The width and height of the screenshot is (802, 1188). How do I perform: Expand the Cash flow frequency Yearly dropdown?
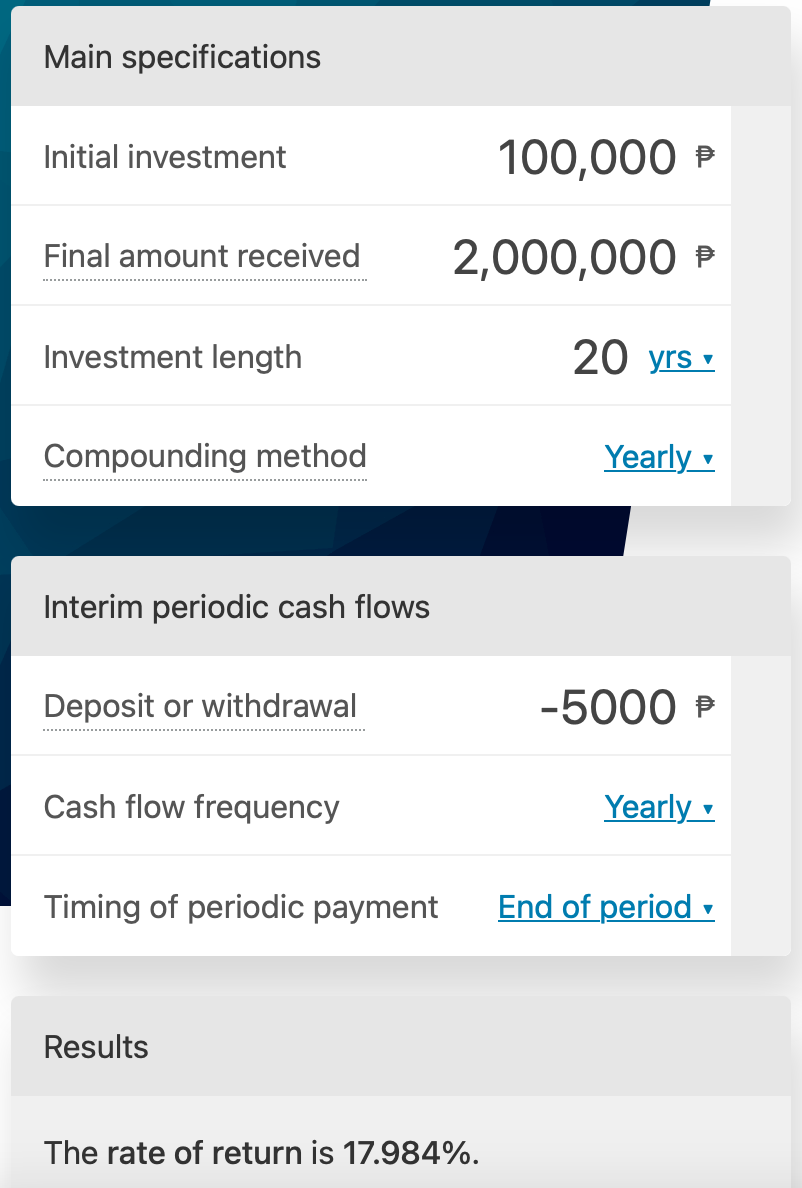pos(659,807)
